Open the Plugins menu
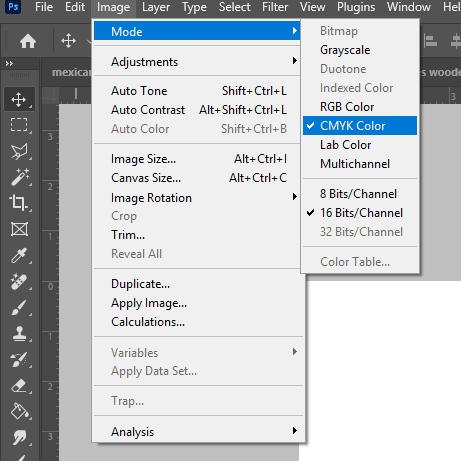The height and width of the screenshot is (461, 461). (356, 7)
